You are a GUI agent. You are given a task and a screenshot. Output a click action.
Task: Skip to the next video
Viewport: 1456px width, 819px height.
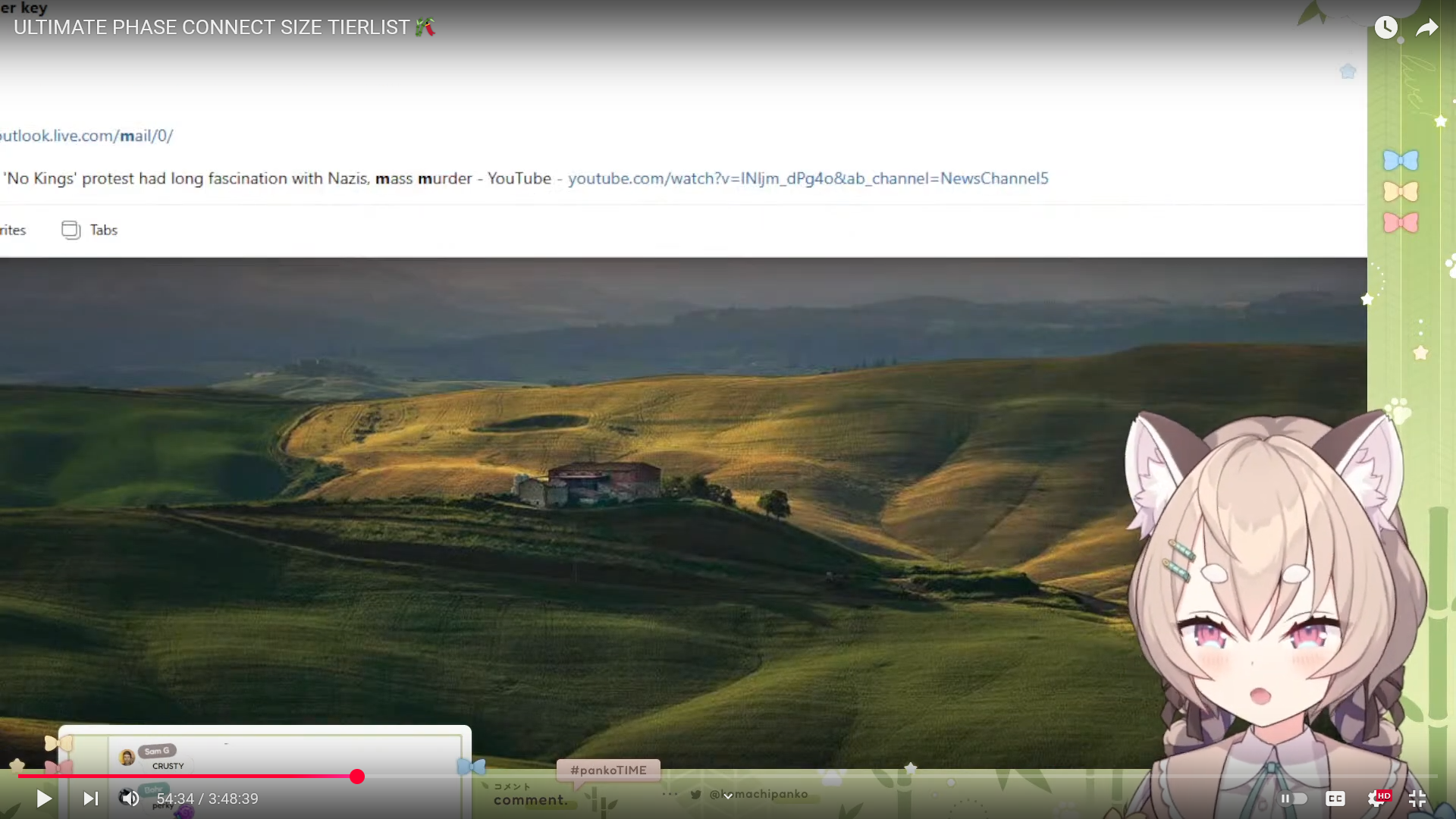pyautogui.click(x=91, y=799)
